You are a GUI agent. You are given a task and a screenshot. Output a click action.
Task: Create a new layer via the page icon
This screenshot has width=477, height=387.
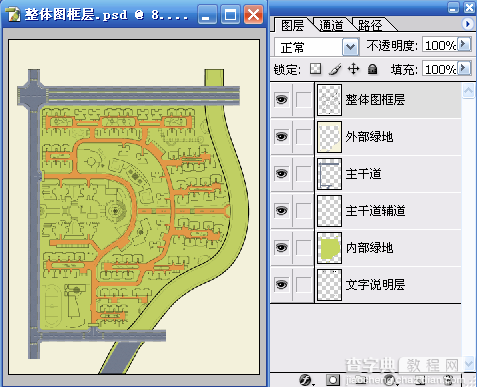click(421, 380)
